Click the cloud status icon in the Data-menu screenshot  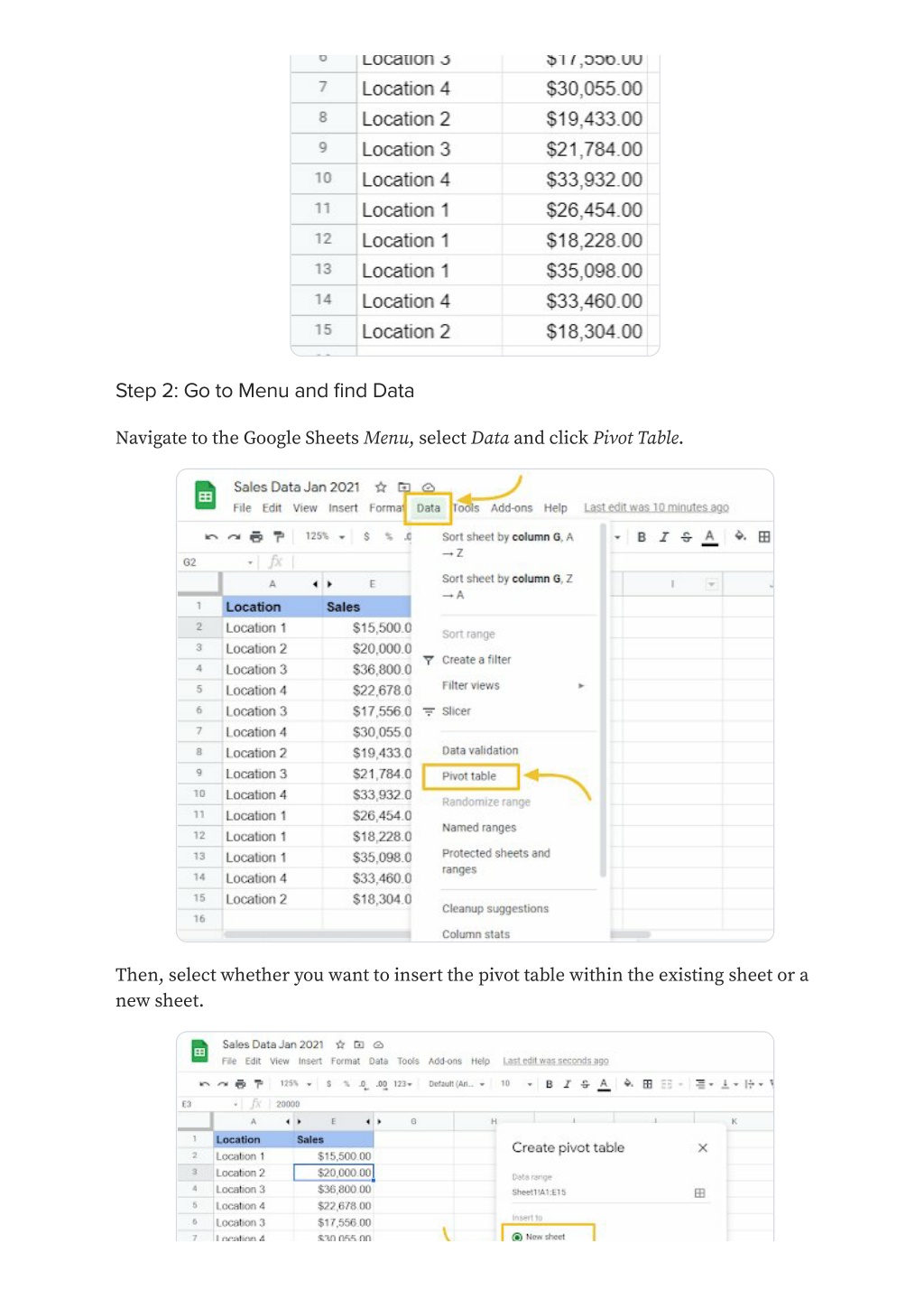(x=428, y=487)
